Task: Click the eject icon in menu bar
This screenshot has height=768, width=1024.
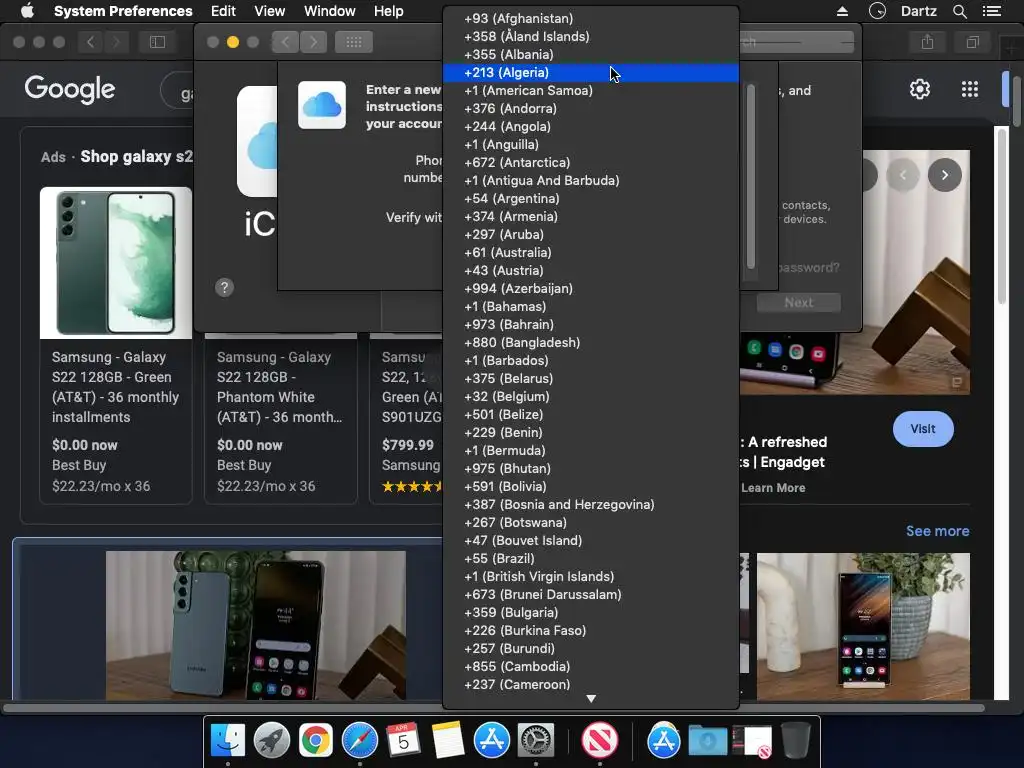Action: [842, 11]
